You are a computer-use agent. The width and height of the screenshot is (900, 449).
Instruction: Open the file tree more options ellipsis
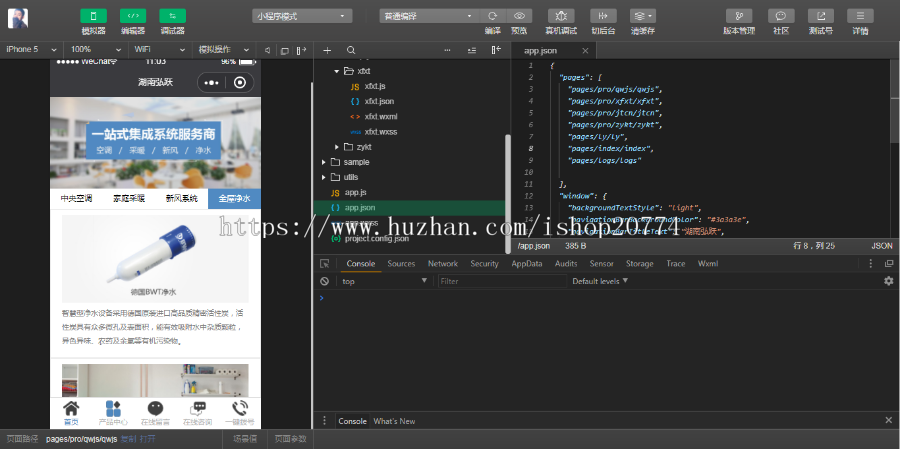[448, 51]
